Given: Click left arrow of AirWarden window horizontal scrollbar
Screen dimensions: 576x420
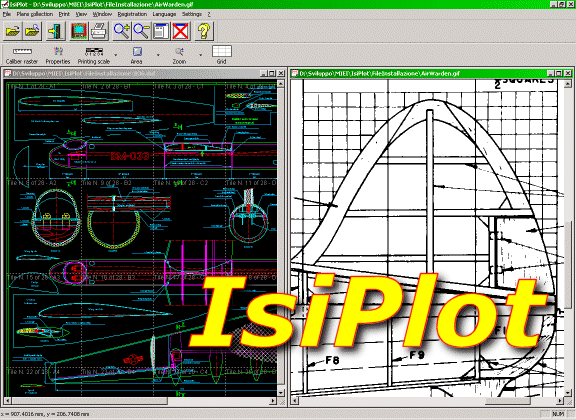Looking at the screenshot, I should coord(294,401).
